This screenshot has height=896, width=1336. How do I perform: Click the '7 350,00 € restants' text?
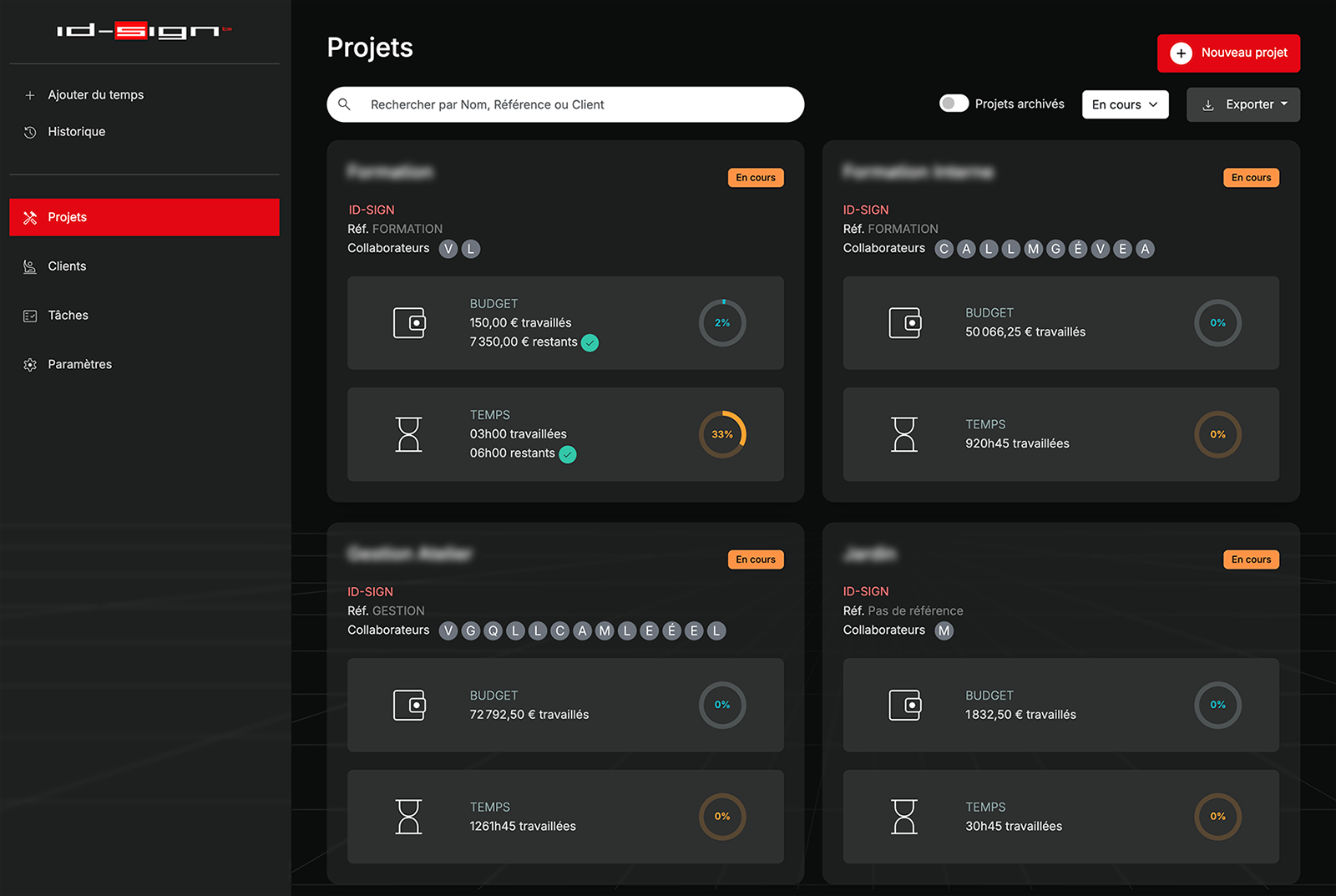point(524,342)
